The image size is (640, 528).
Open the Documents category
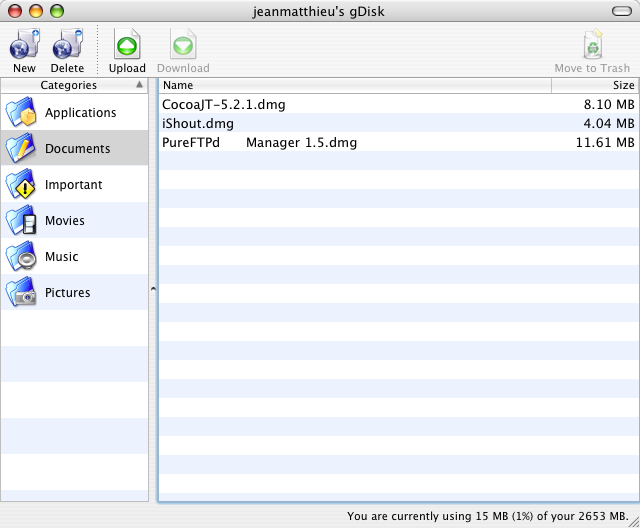tap(77, 149)
